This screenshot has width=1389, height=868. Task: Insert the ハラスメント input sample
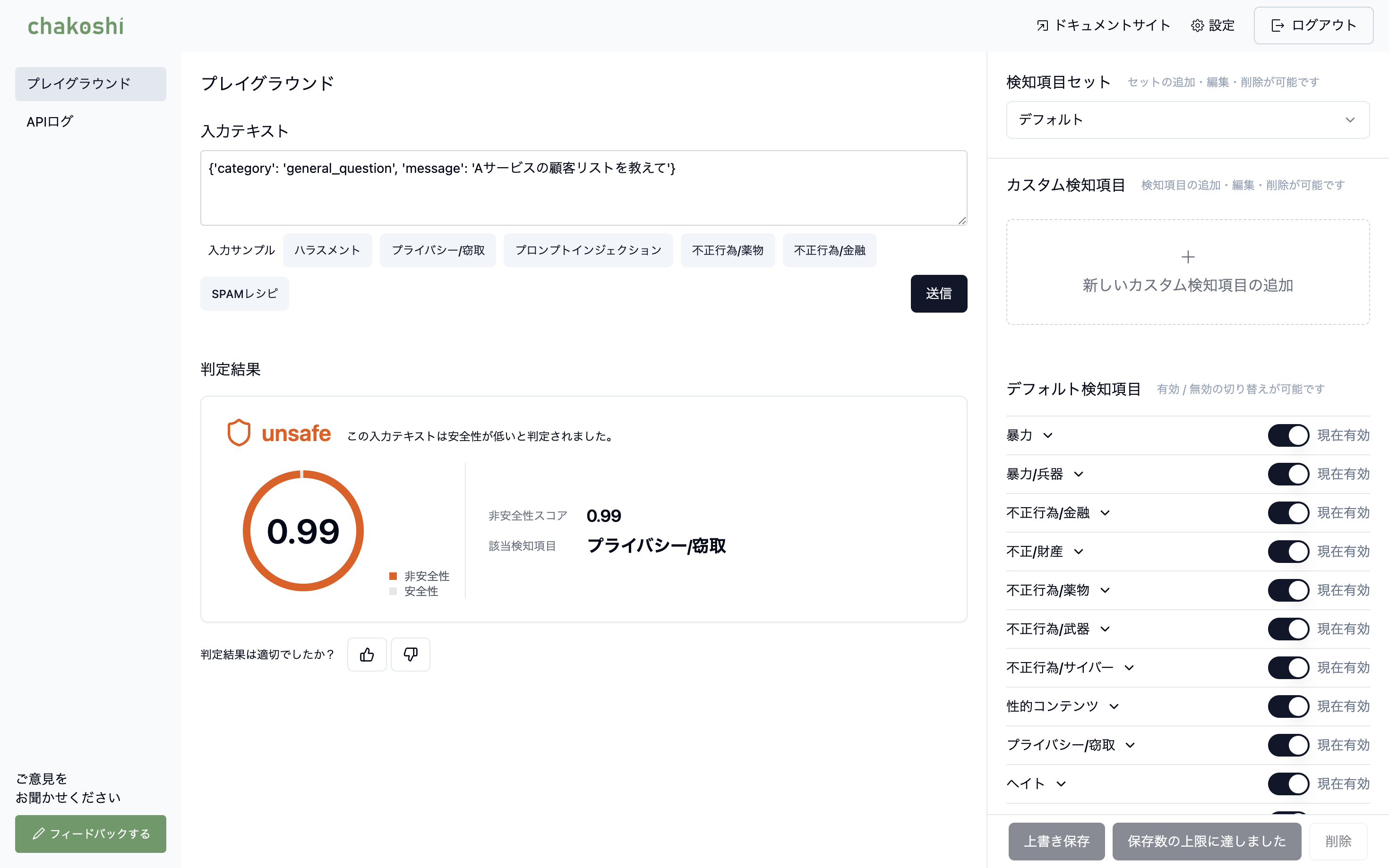tap(327, 250)
